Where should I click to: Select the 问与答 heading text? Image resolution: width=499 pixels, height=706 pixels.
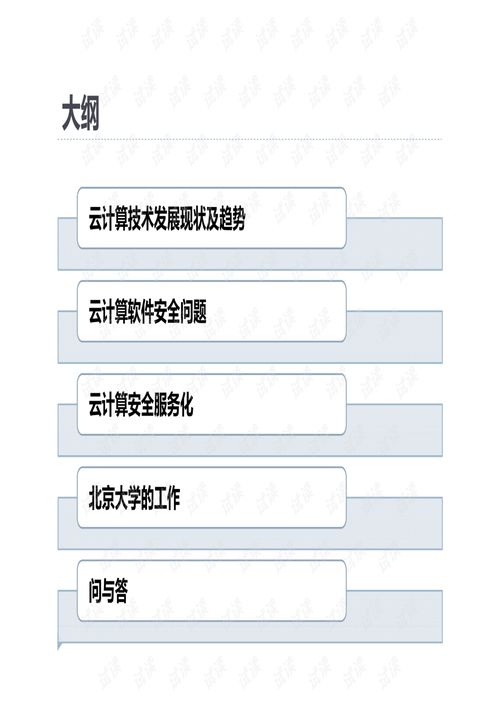pyautogui.click(x=108, y=591)
